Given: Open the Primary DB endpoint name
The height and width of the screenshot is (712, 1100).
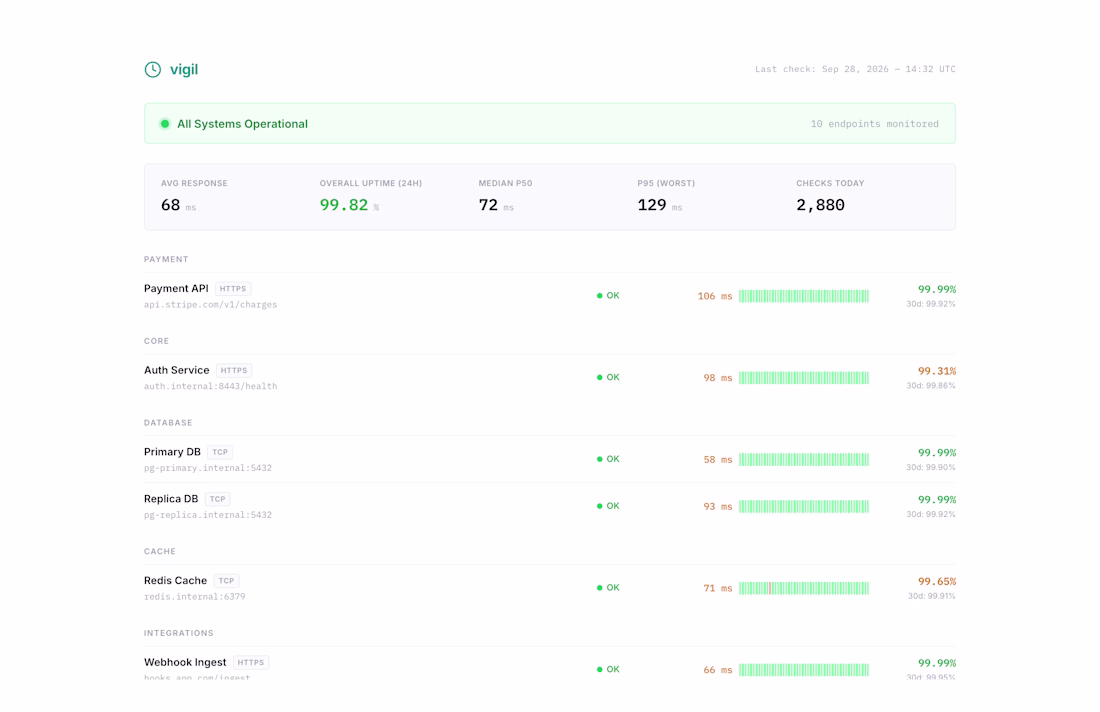Looking at the screenshot, I should (x=173, y=452).
